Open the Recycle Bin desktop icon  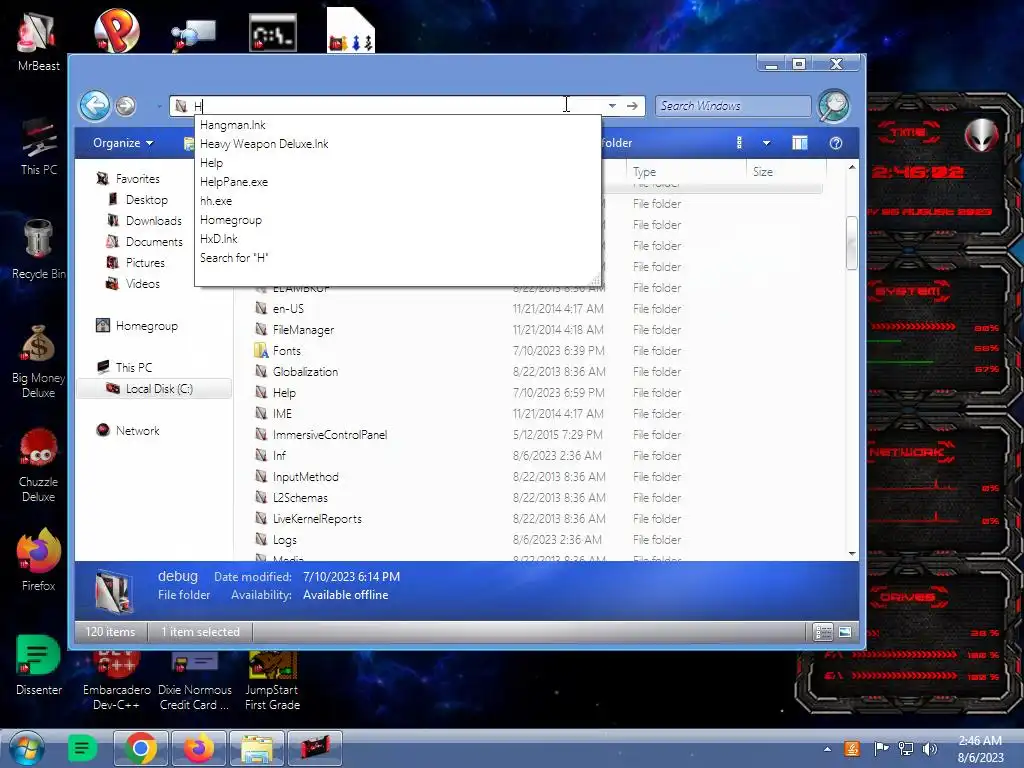pyautogui.click(x=39, y=250)
